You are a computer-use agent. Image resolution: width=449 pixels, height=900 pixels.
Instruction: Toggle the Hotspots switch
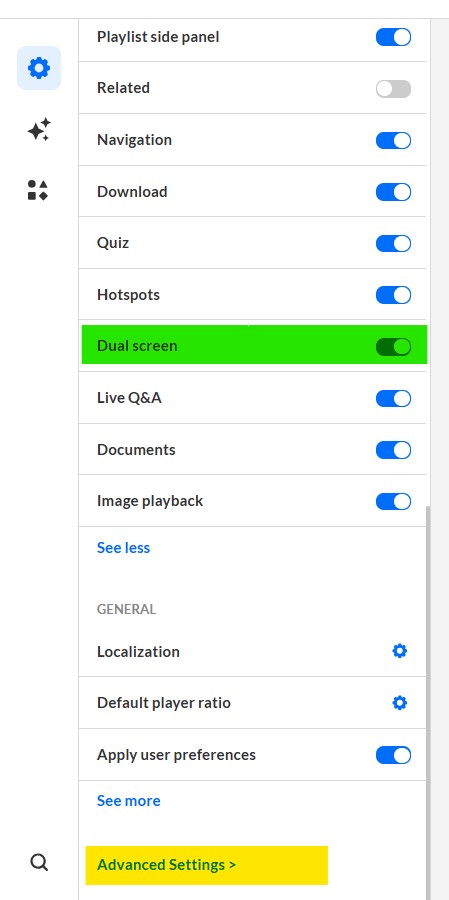(393, 295)
